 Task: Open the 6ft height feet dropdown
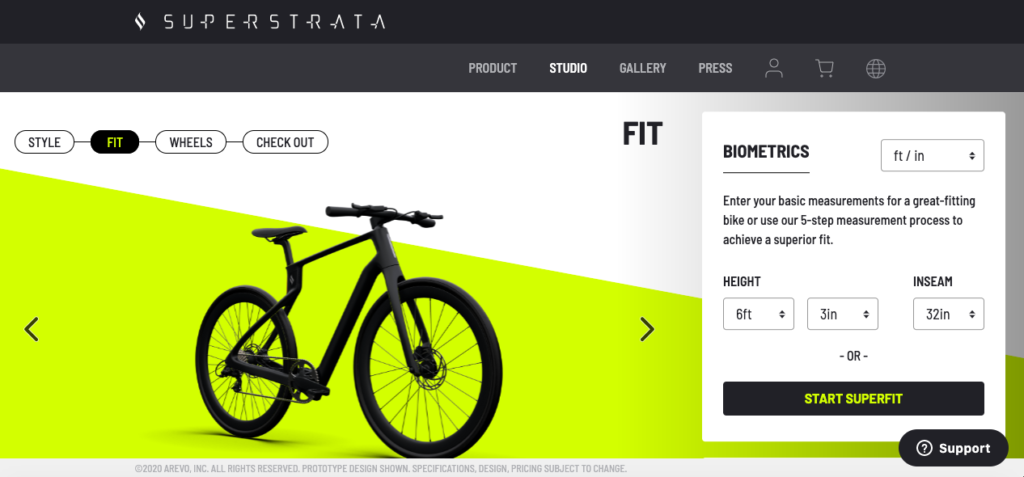coord(758,314)
